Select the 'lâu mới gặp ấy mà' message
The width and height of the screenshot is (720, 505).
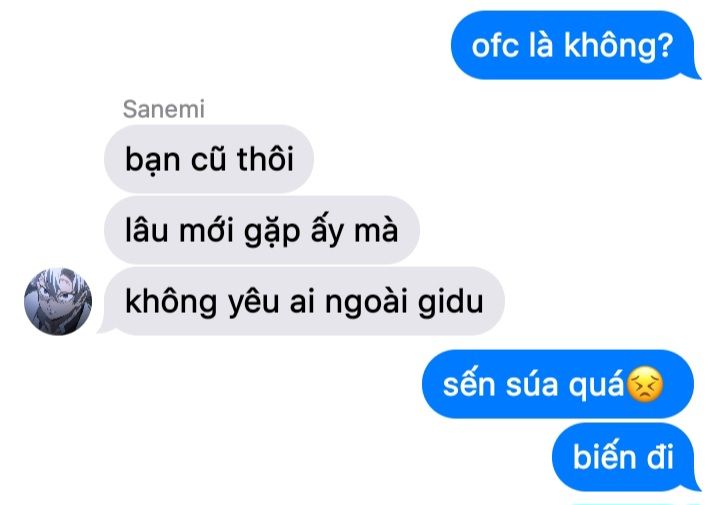click(262, 230)
